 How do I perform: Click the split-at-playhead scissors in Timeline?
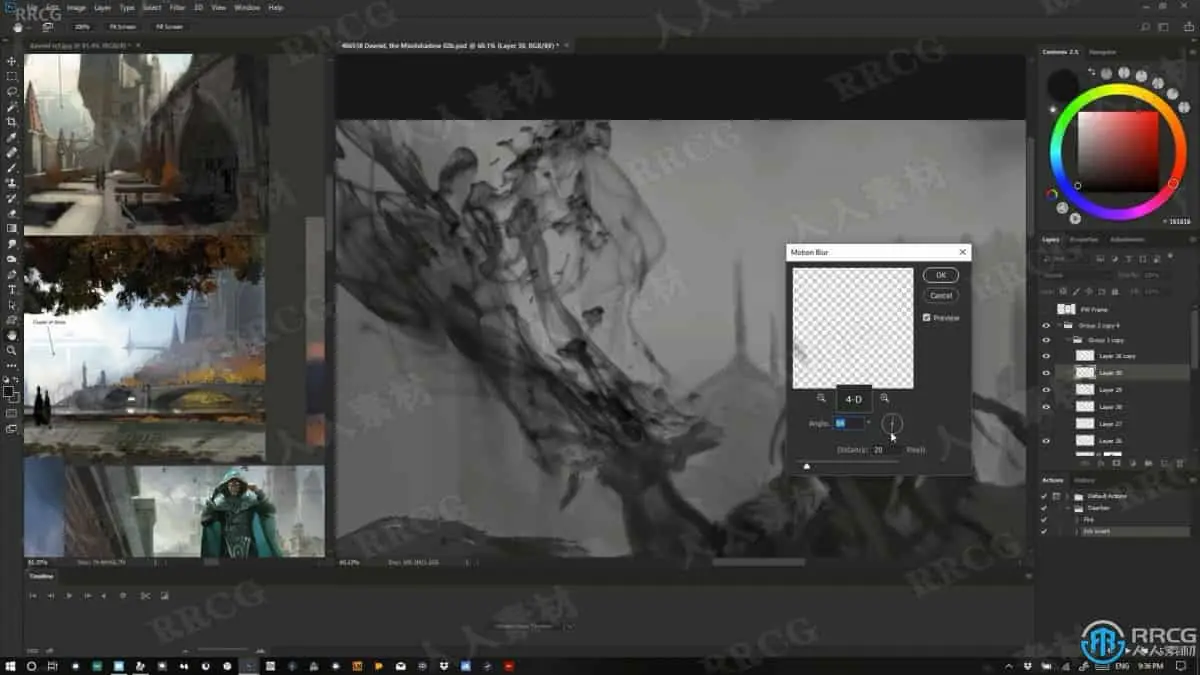145,596
